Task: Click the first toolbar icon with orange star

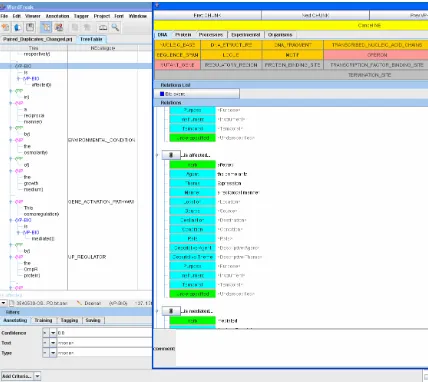Action: tap(5, 27)
